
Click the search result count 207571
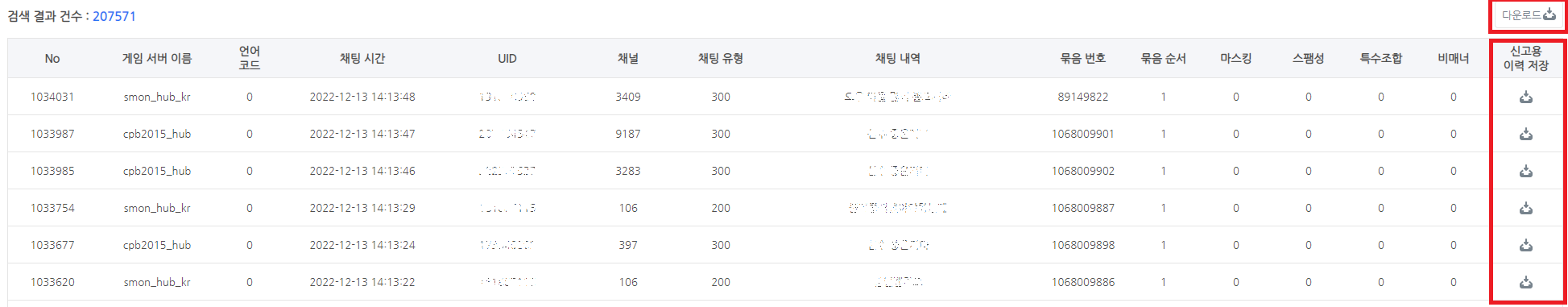(114, 16)
